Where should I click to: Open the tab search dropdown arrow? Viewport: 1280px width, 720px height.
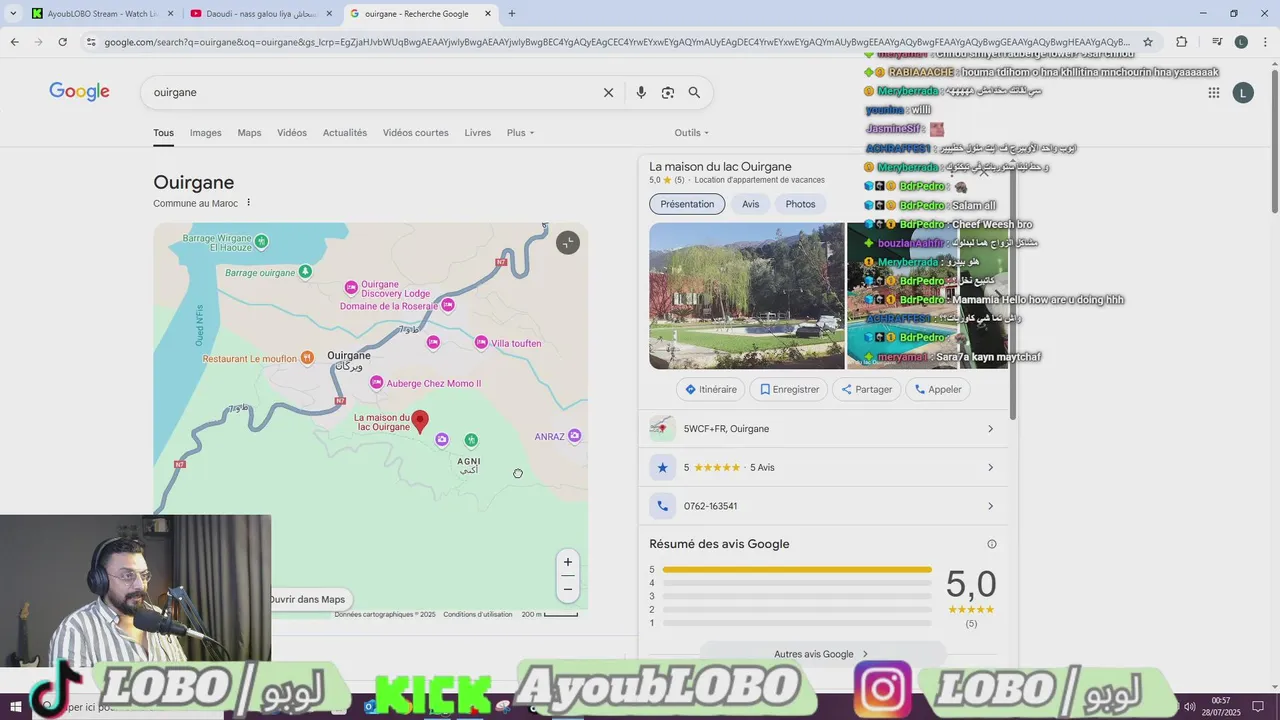coord(13,14)
